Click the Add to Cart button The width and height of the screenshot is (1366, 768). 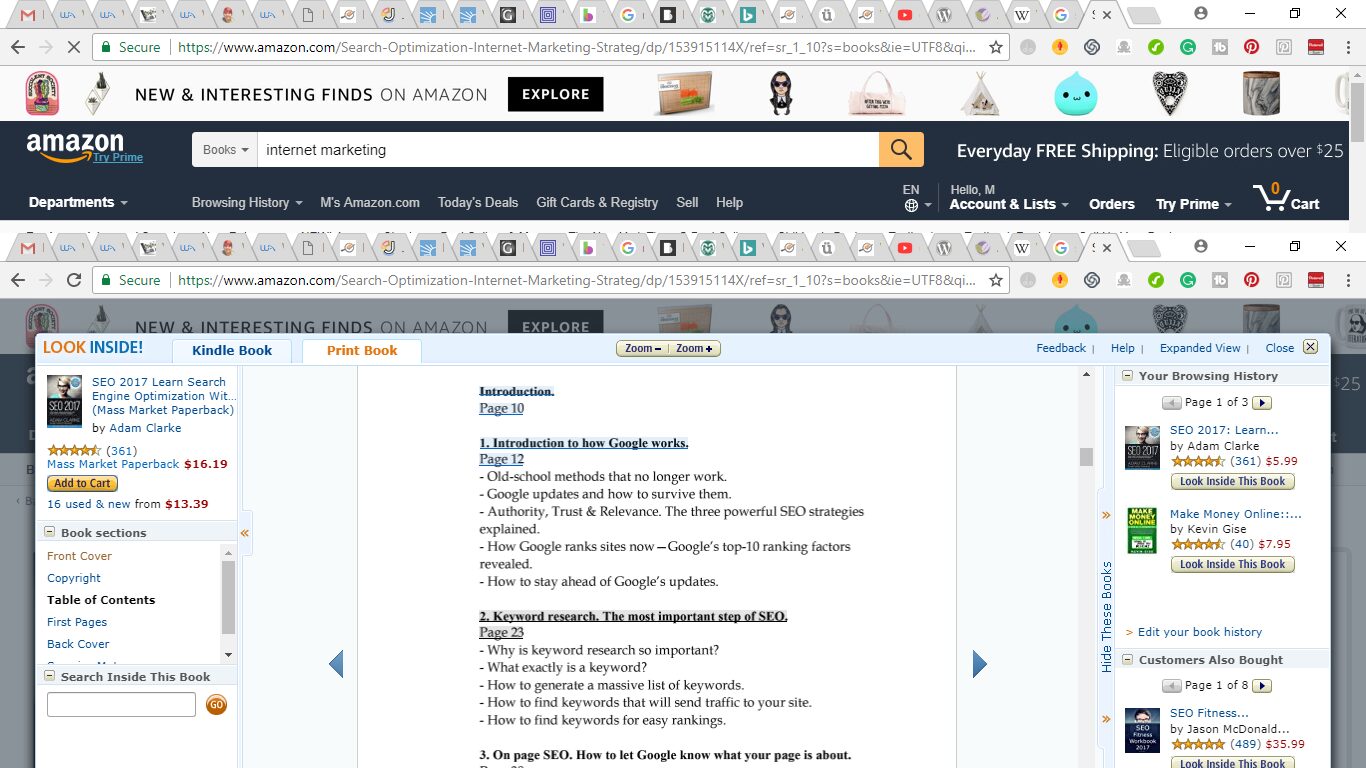(82, 483)
